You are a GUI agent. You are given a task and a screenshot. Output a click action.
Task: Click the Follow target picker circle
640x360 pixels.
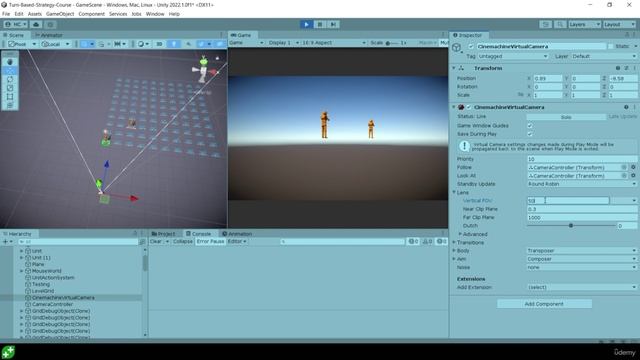[x=624, y=167]
